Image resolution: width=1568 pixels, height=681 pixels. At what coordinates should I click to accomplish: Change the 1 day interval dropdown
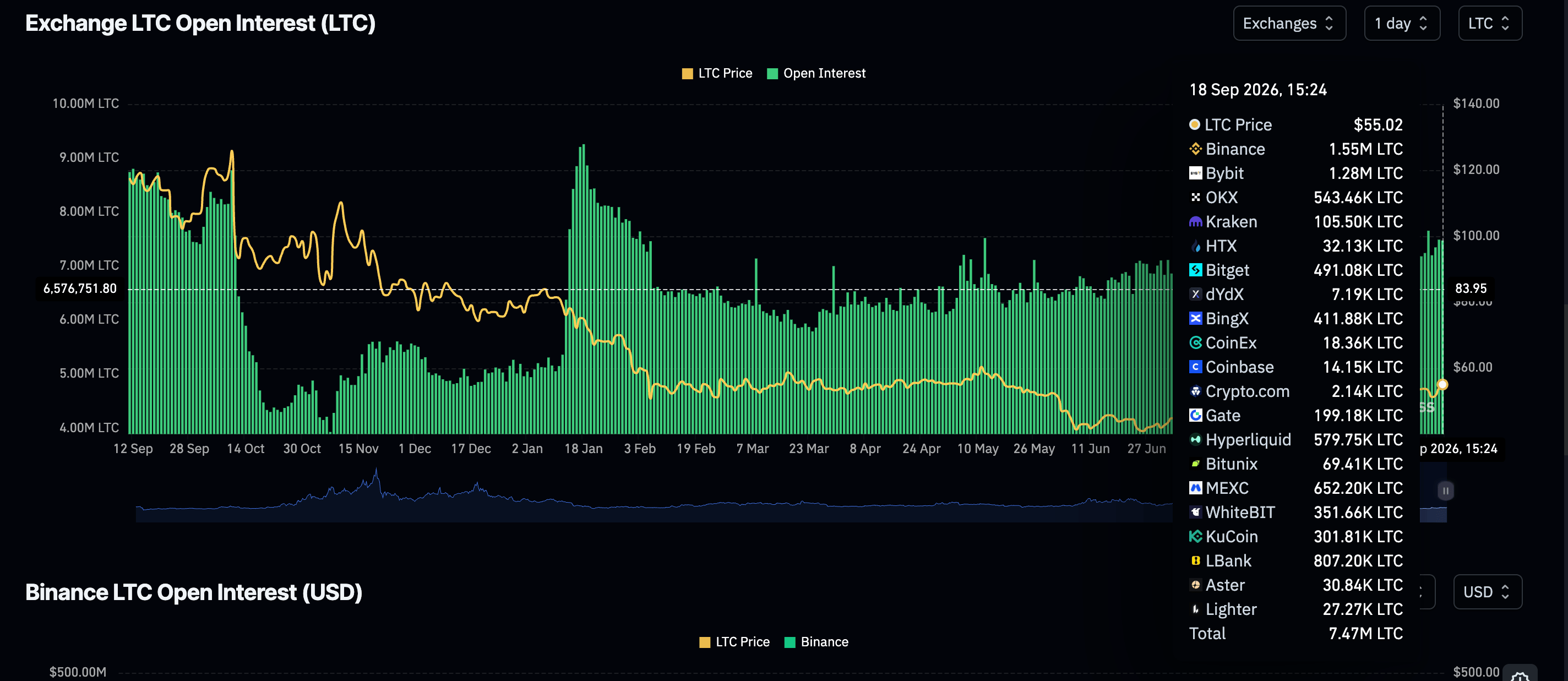click(1402, 23)
